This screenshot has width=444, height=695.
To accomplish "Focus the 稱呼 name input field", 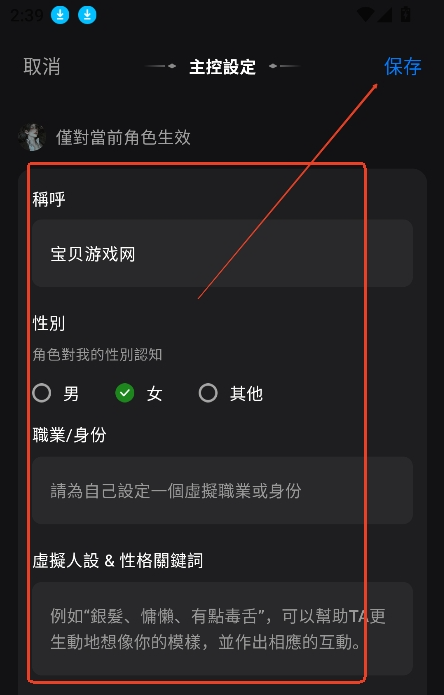I will tap(222, 253).
